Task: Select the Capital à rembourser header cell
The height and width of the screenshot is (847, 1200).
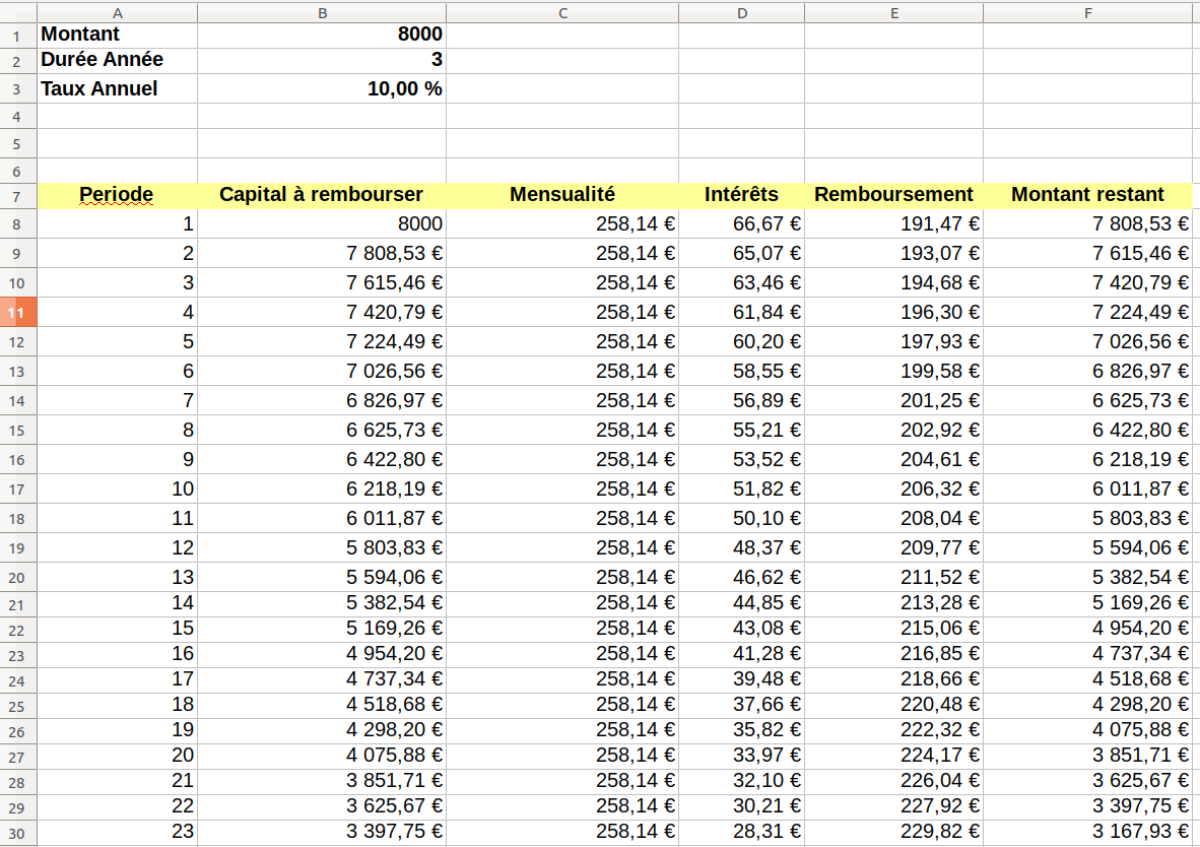Action: [322, 195]
